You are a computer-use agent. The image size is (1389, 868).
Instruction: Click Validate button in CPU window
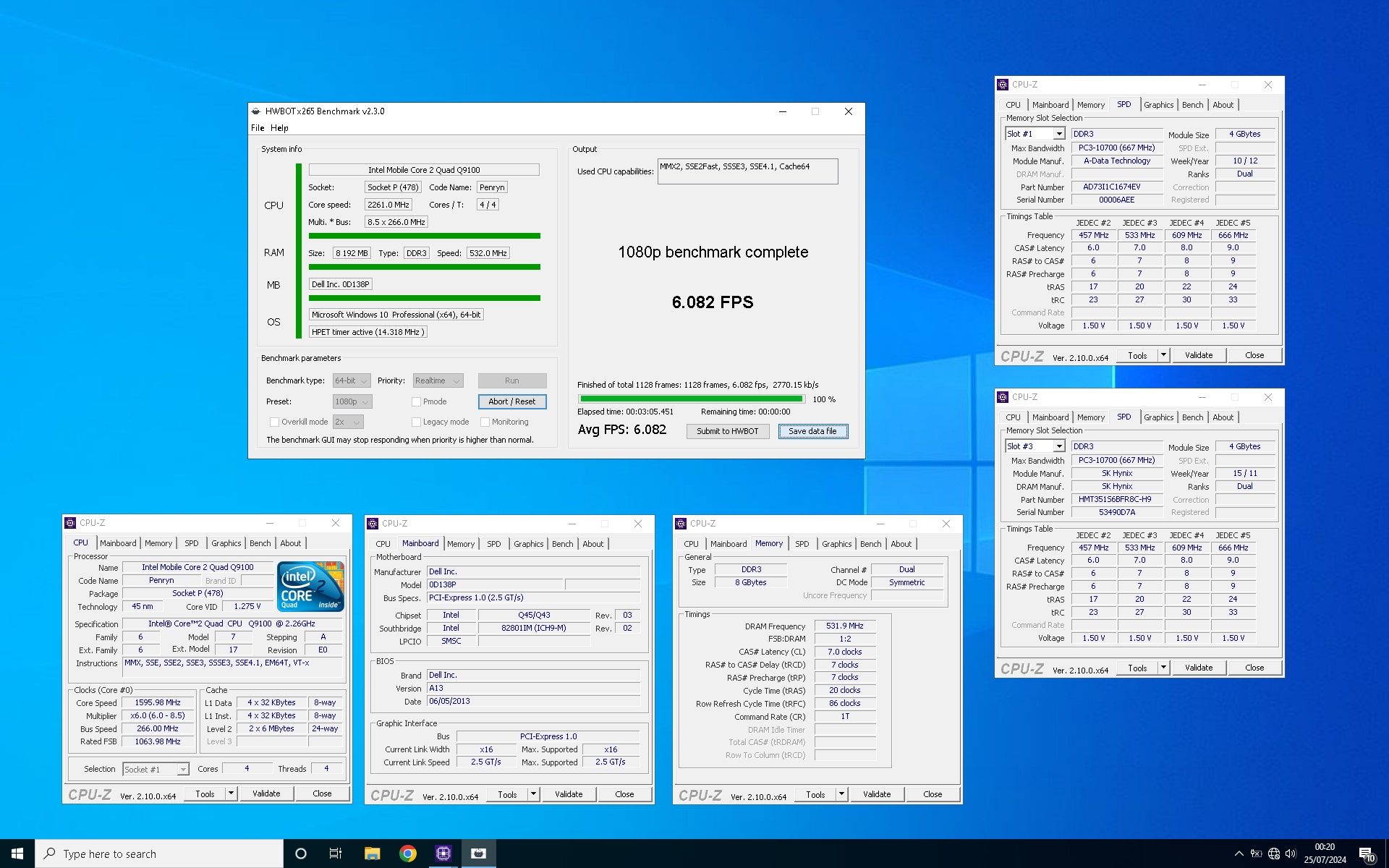266,793
